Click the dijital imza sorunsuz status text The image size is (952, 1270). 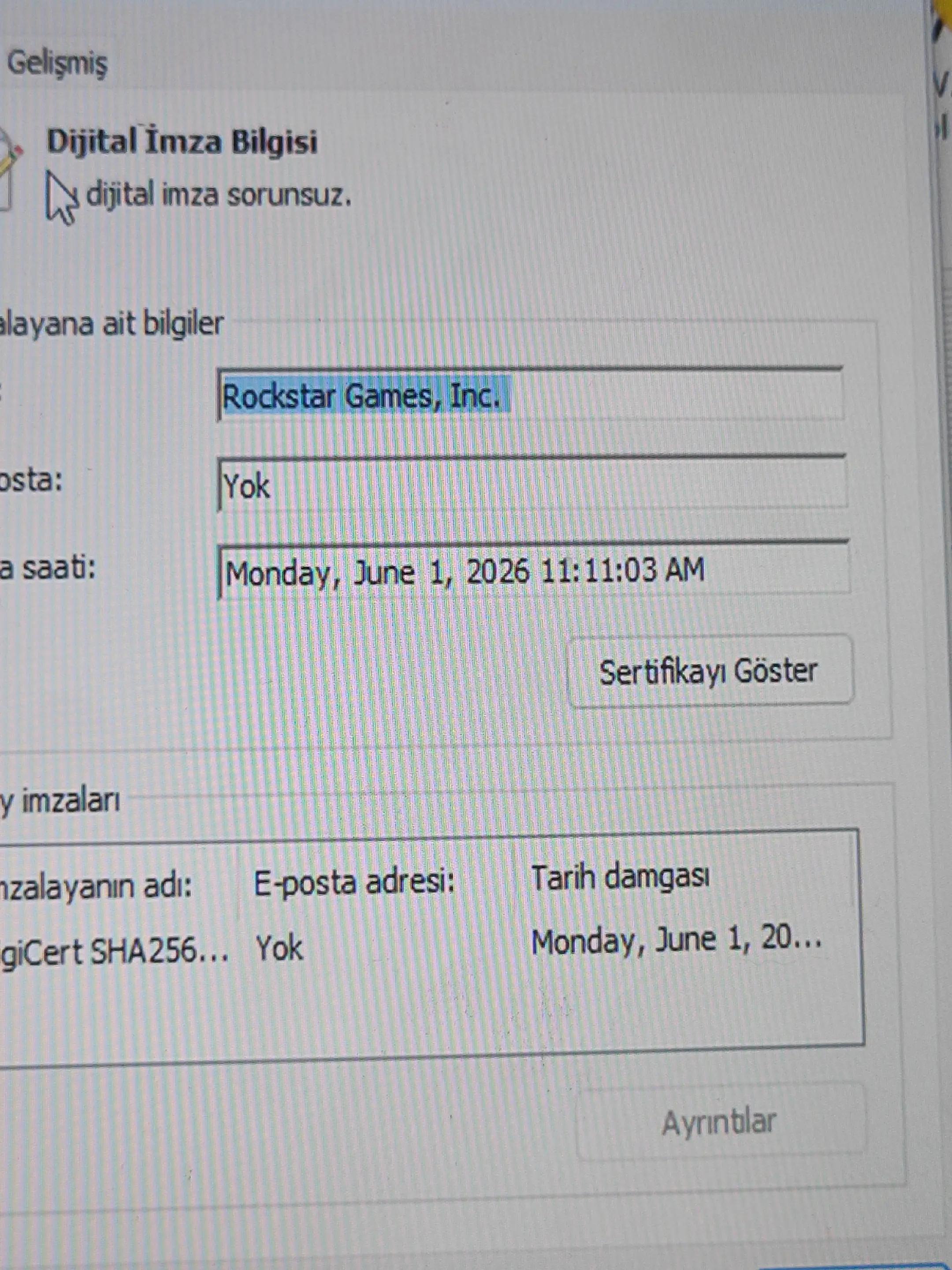(x=219, y=194)
